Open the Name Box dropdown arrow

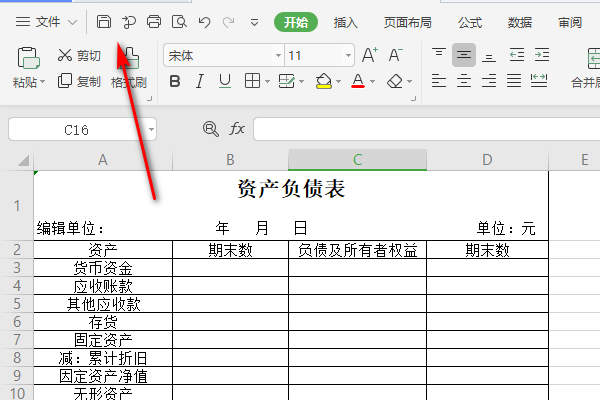point(151,129)
